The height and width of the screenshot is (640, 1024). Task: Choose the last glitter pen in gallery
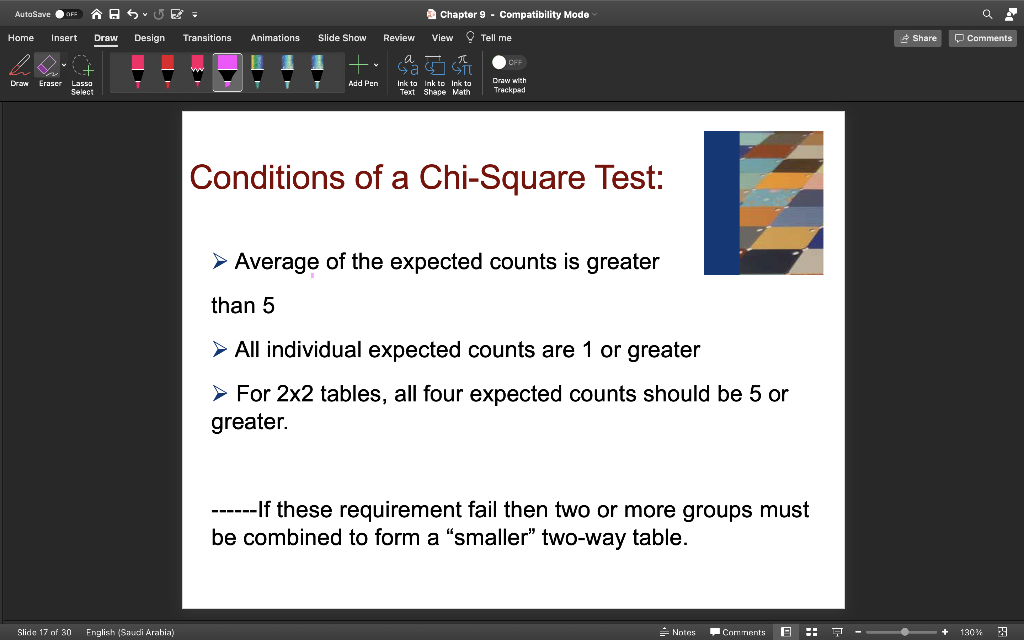click(x=317, y=71)
